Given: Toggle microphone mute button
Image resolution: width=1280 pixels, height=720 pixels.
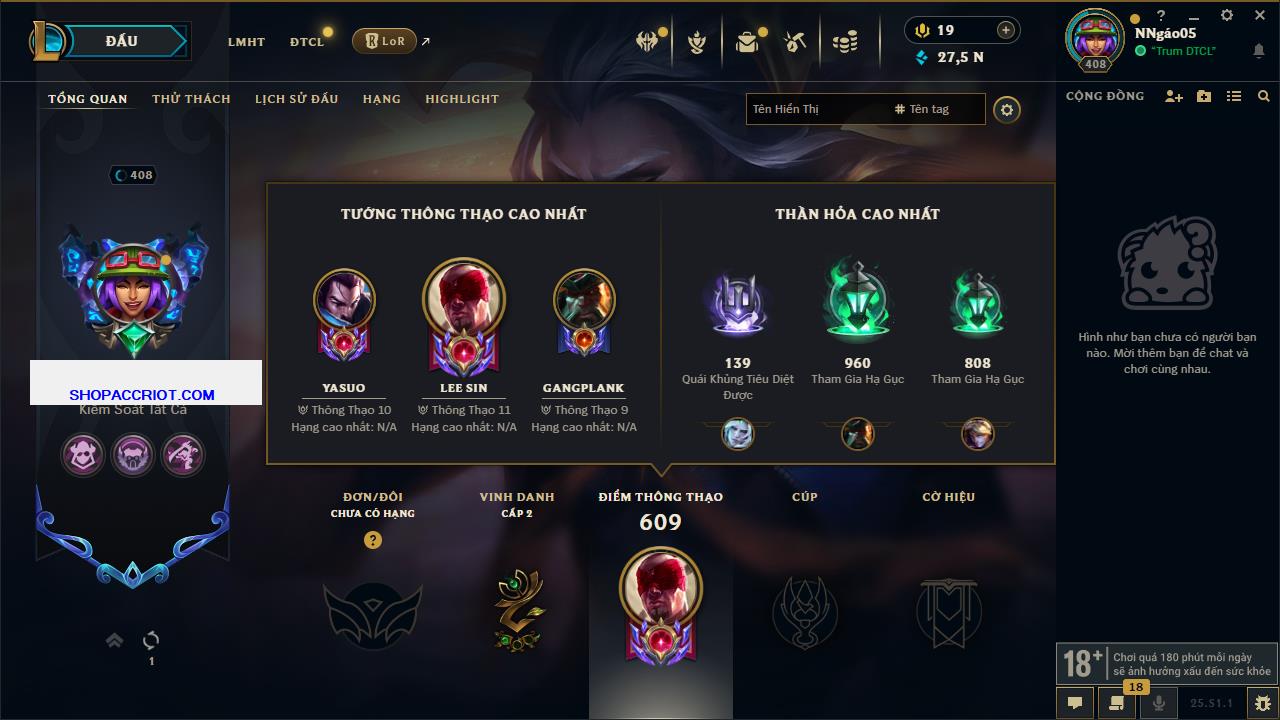Looking at the screenshot, I should tap(1160, 703).
